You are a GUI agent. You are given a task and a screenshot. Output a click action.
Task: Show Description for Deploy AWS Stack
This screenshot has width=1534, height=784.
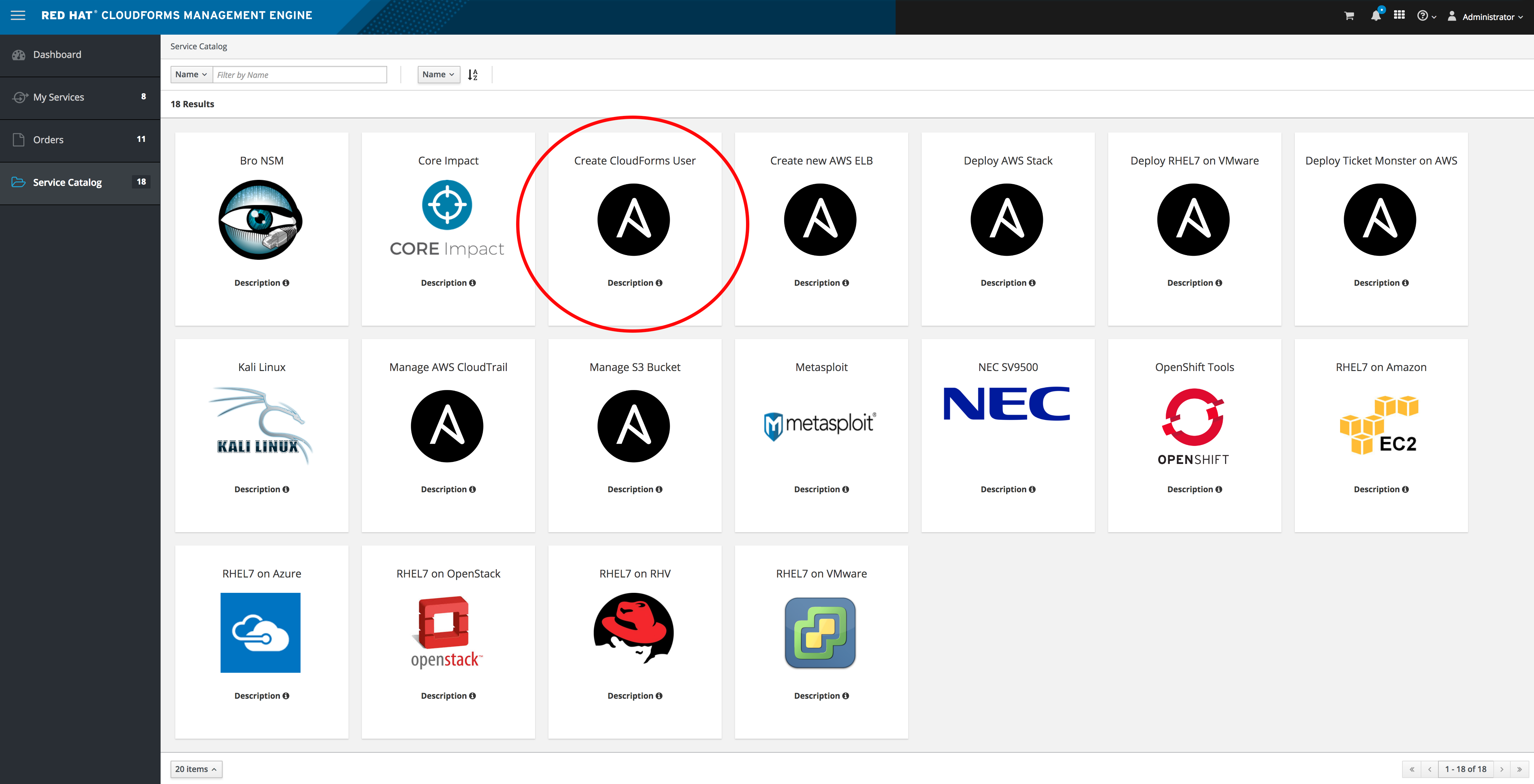tap(1008, 283)
